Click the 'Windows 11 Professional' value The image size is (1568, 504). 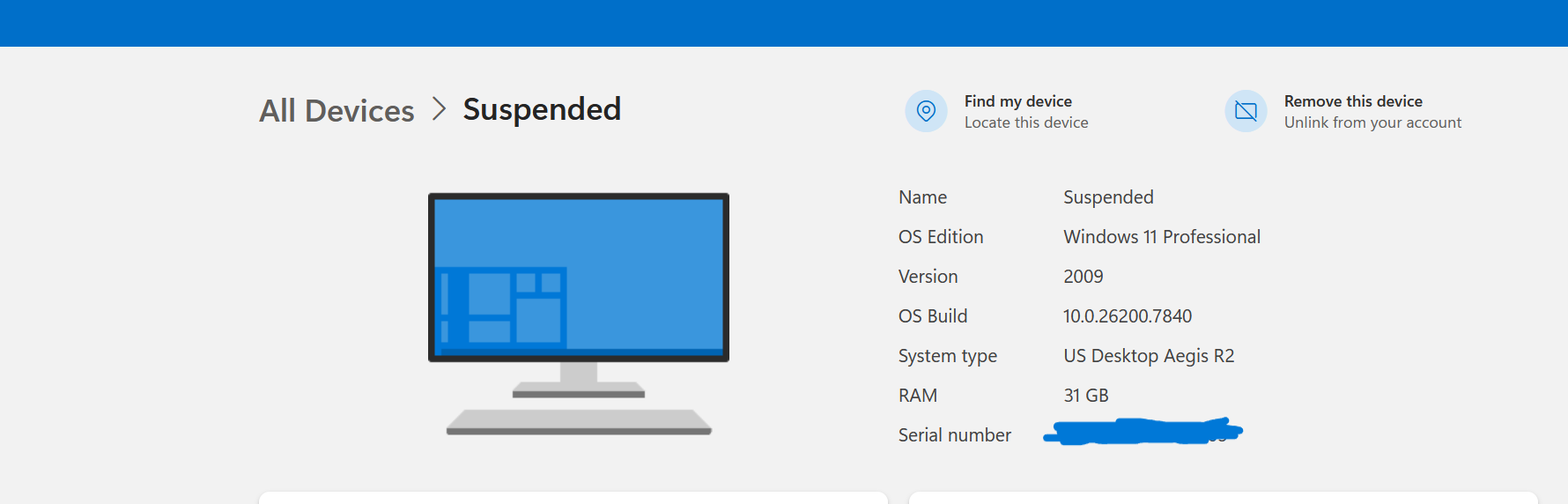tap(1162, 237)
